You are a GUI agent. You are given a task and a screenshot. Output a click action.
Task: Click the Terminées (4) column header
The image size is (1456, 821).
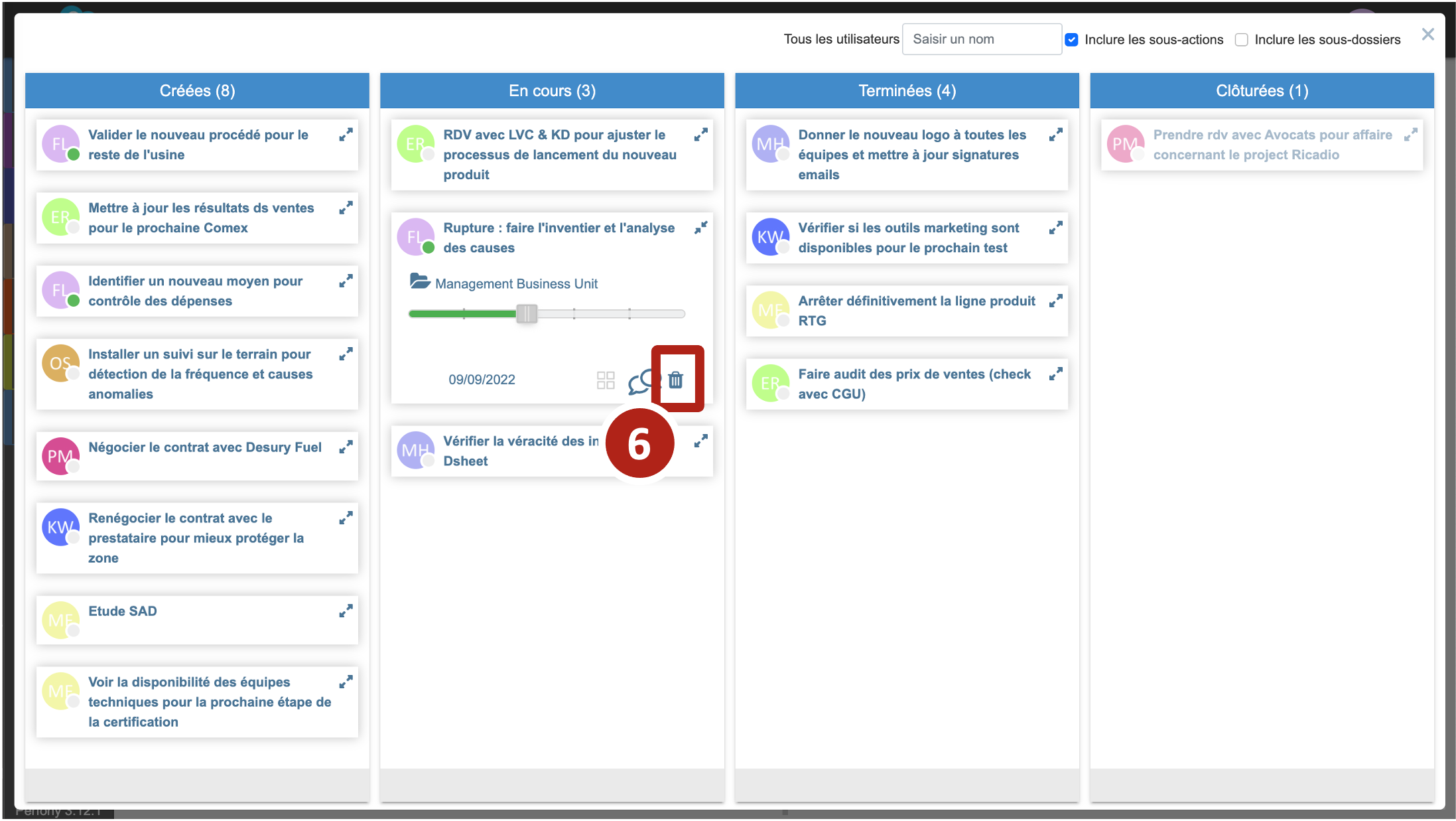pyautogui.click(x=907, y=91)
